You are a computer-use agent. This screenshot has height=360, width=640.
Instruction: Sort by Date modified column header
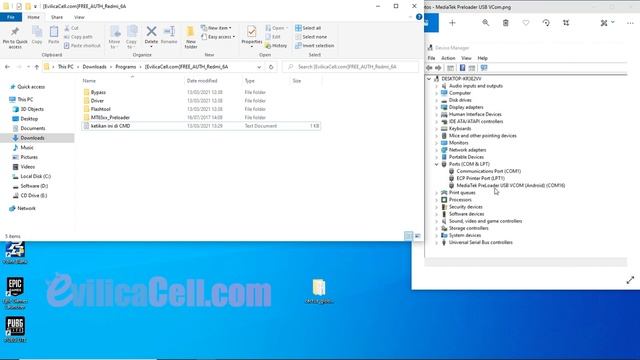click(202, 81)
